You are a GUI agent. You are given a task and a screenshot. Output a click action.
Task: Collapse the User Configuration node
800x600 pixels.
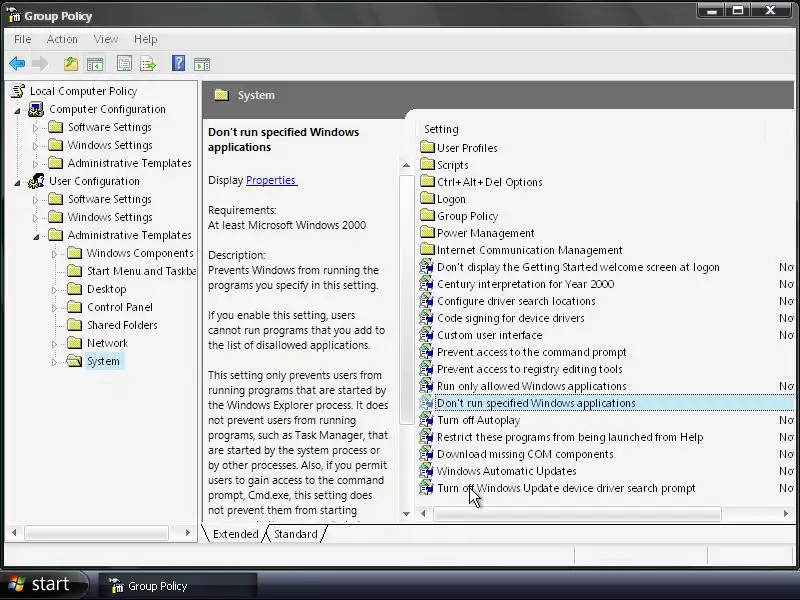pyautogui.click(x=18, y=182)
